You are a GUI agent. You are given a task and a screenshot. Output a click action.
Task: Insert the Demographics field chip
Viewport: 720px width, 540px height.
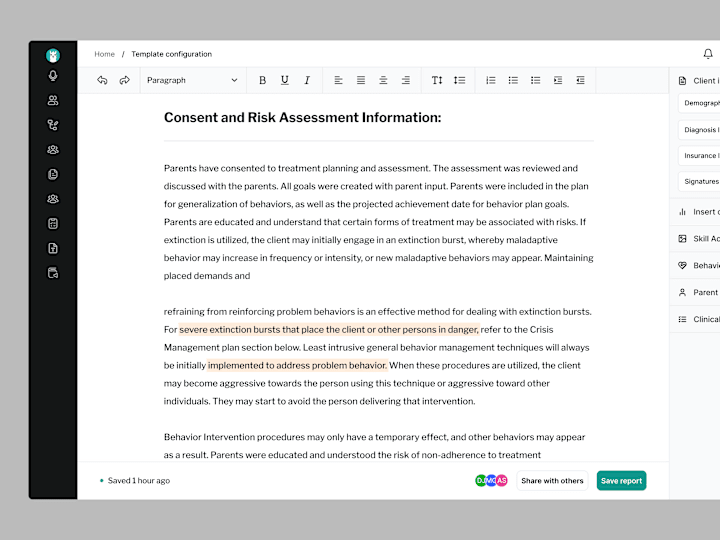point(699,103)
